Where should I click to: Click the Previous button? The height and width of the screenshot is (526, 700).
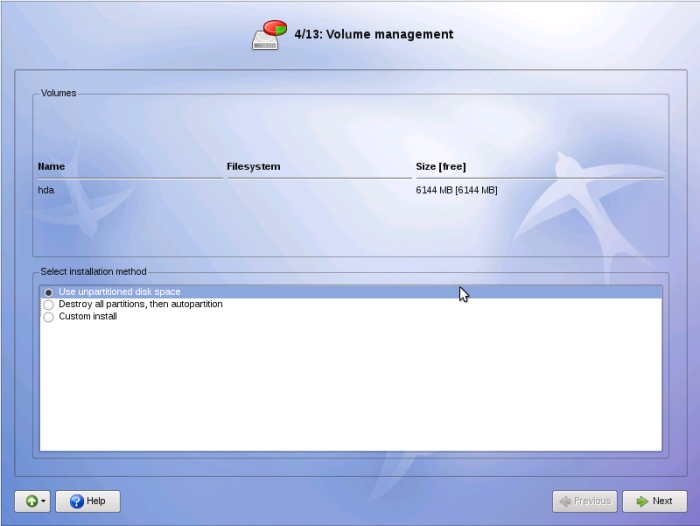point(584,501)
